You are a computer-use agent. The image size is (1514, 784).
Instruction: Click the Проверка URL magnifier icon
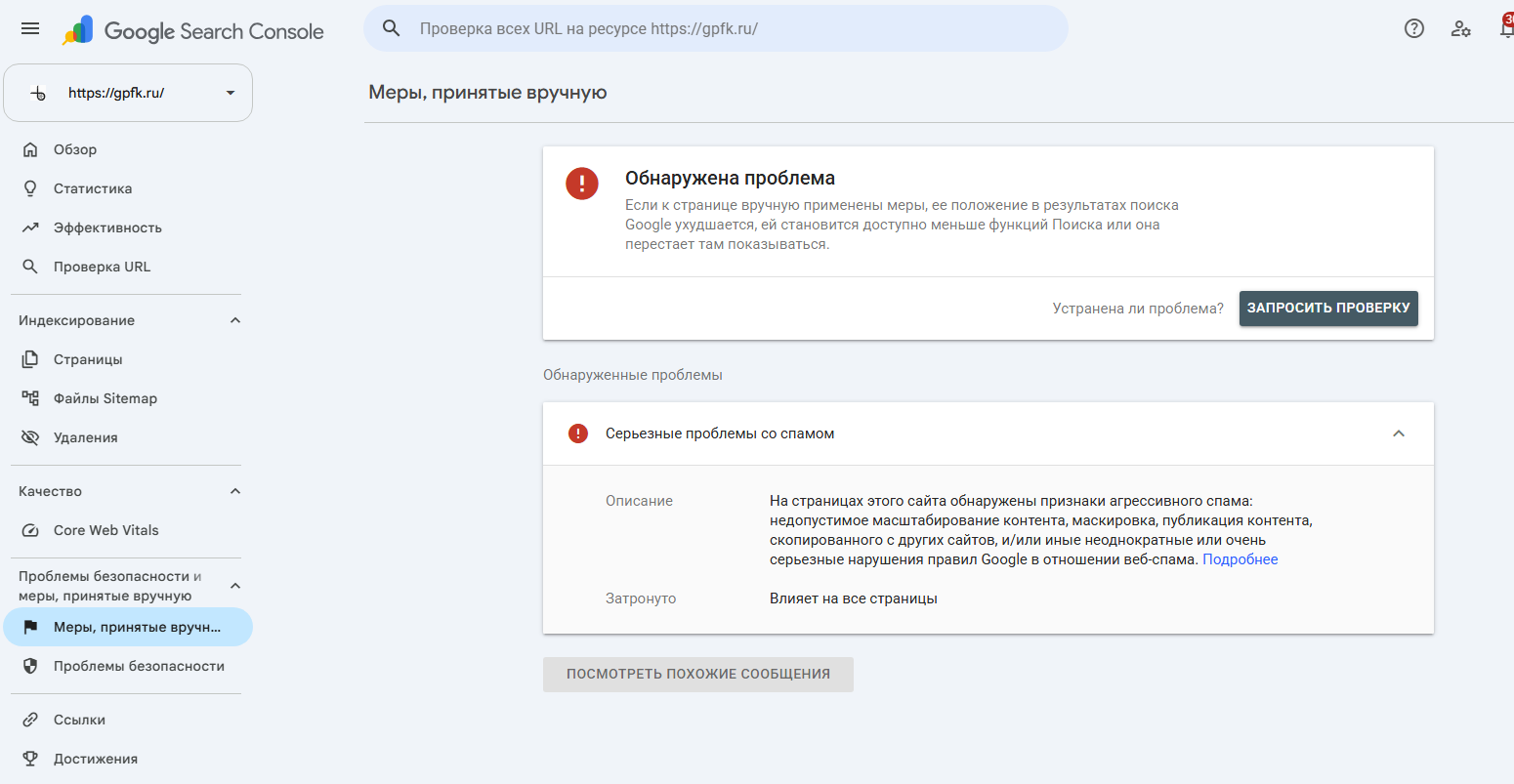(30, 267)
